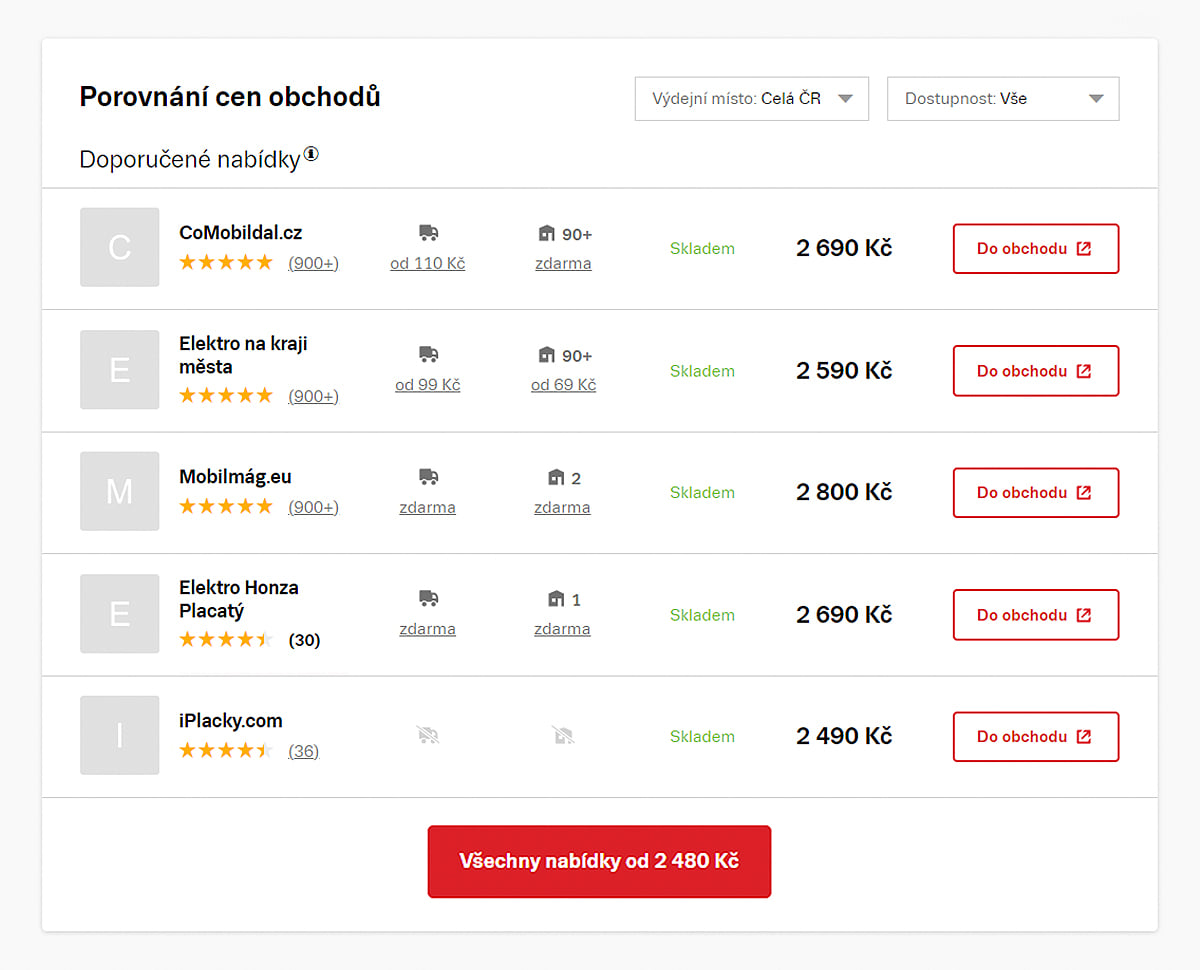
Task: Click the 2 590 Kč price
Action: pos(844,370)
